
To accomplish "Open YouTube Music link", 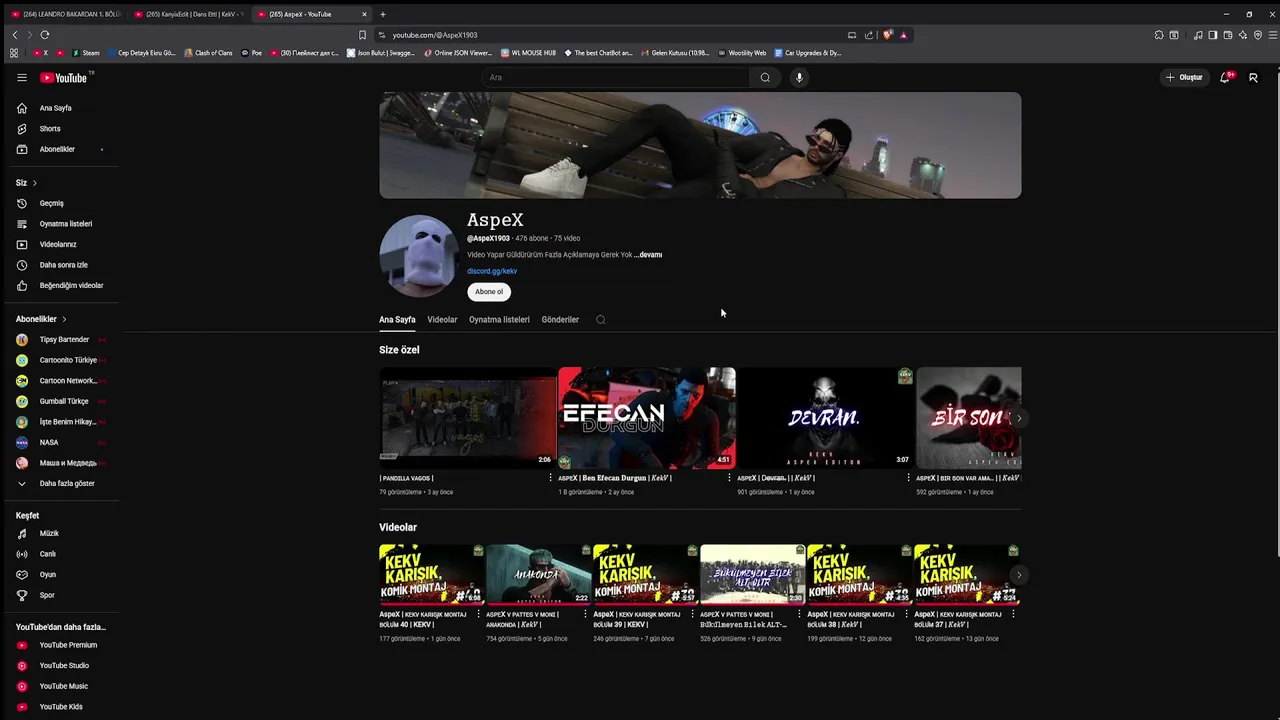I will pos(63,686).
